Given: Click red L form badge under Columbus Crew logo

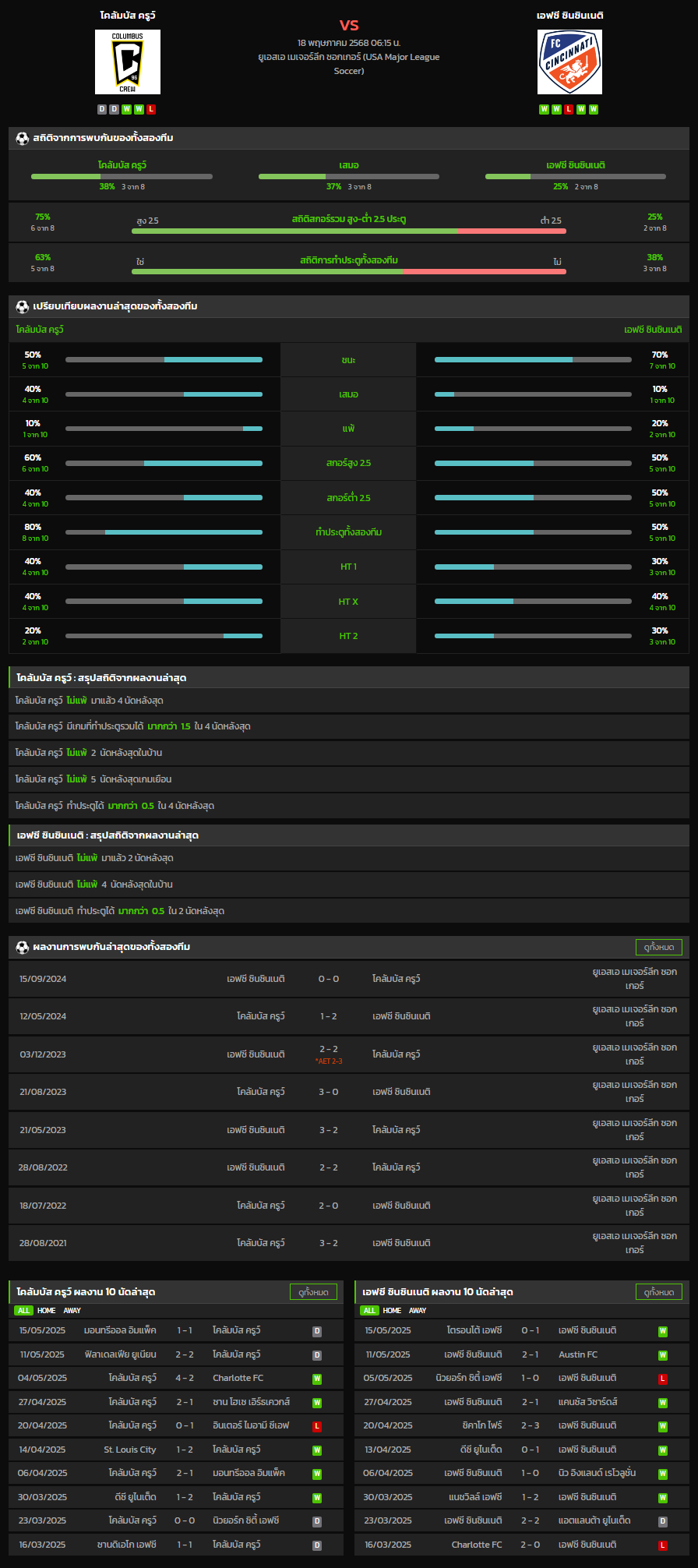Looking at the screenshot, I should coord(151,109).
